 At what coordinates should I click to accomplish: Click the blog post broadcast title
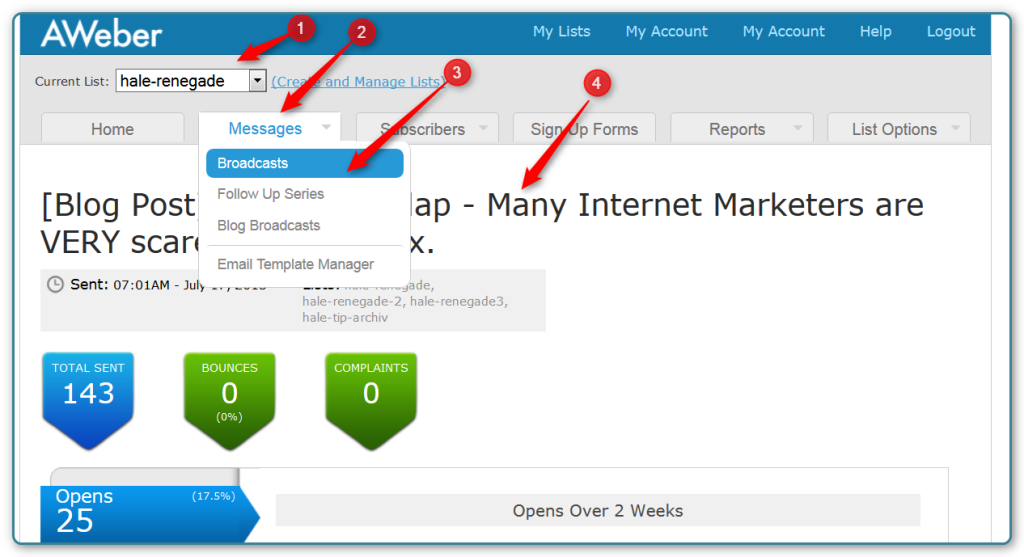click(482, 223)
